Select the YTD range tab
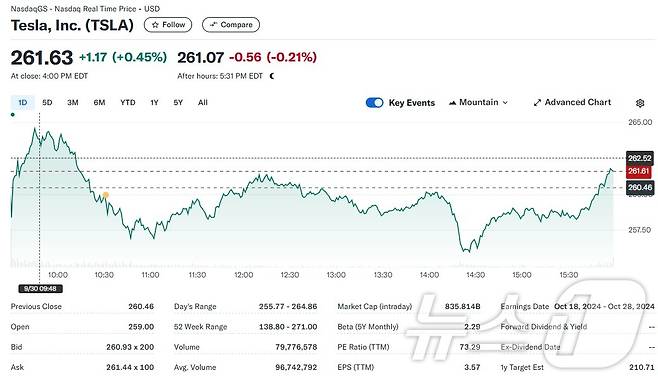Image resolution: width=658 pixels, height=380 pixels. (x=128, y=102)
